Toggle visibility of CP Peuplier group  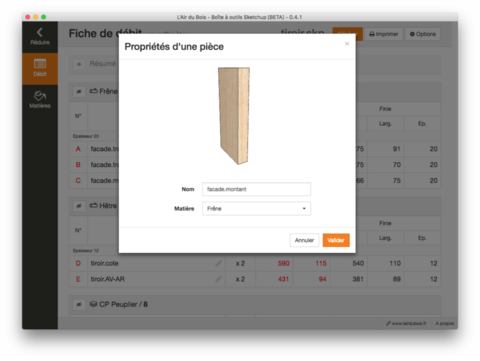[x=79, y=304]
